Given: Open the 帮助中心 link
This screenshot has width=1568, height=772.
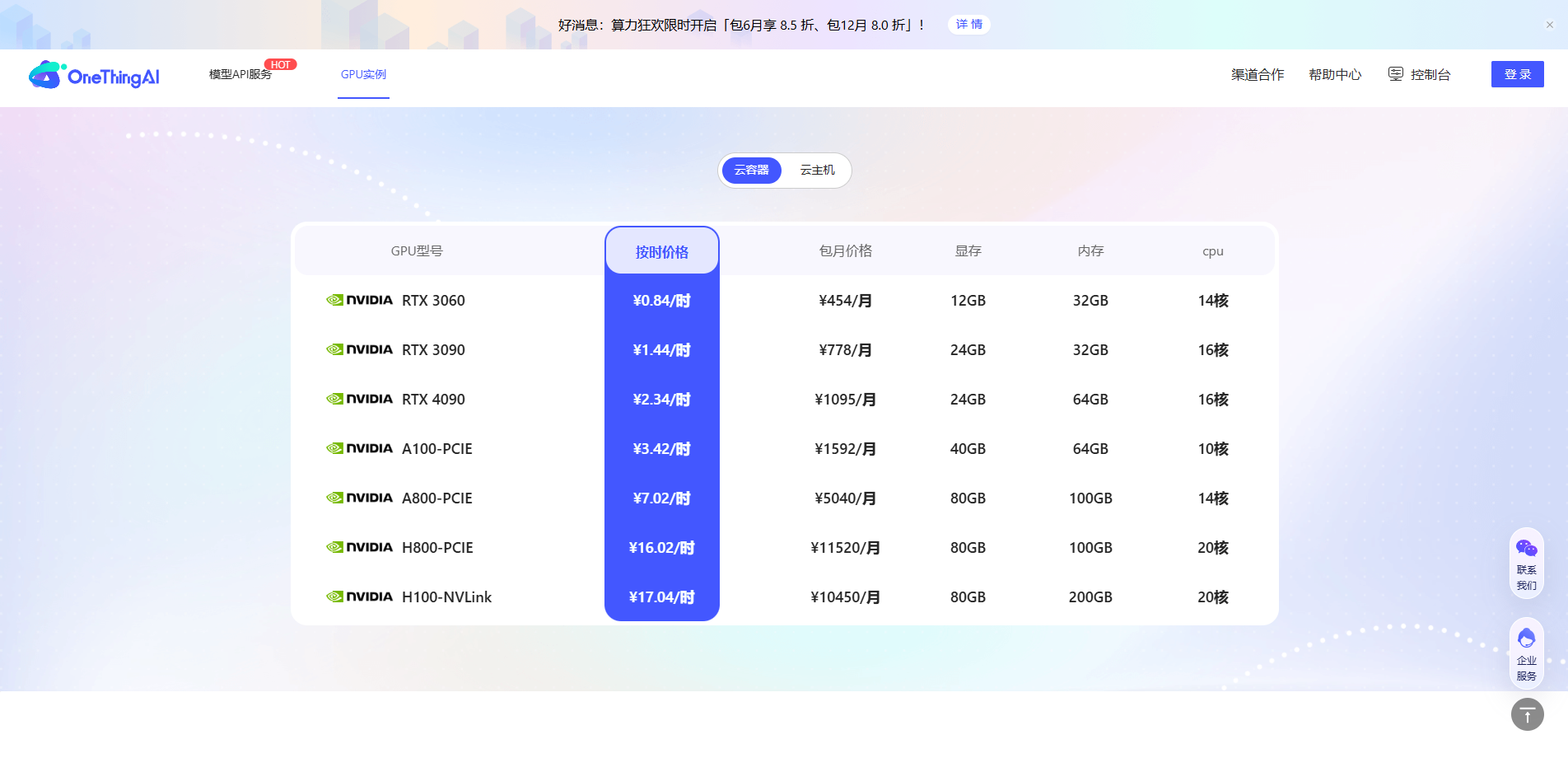Looking at the screenshot, I should tap(1335, 74).
